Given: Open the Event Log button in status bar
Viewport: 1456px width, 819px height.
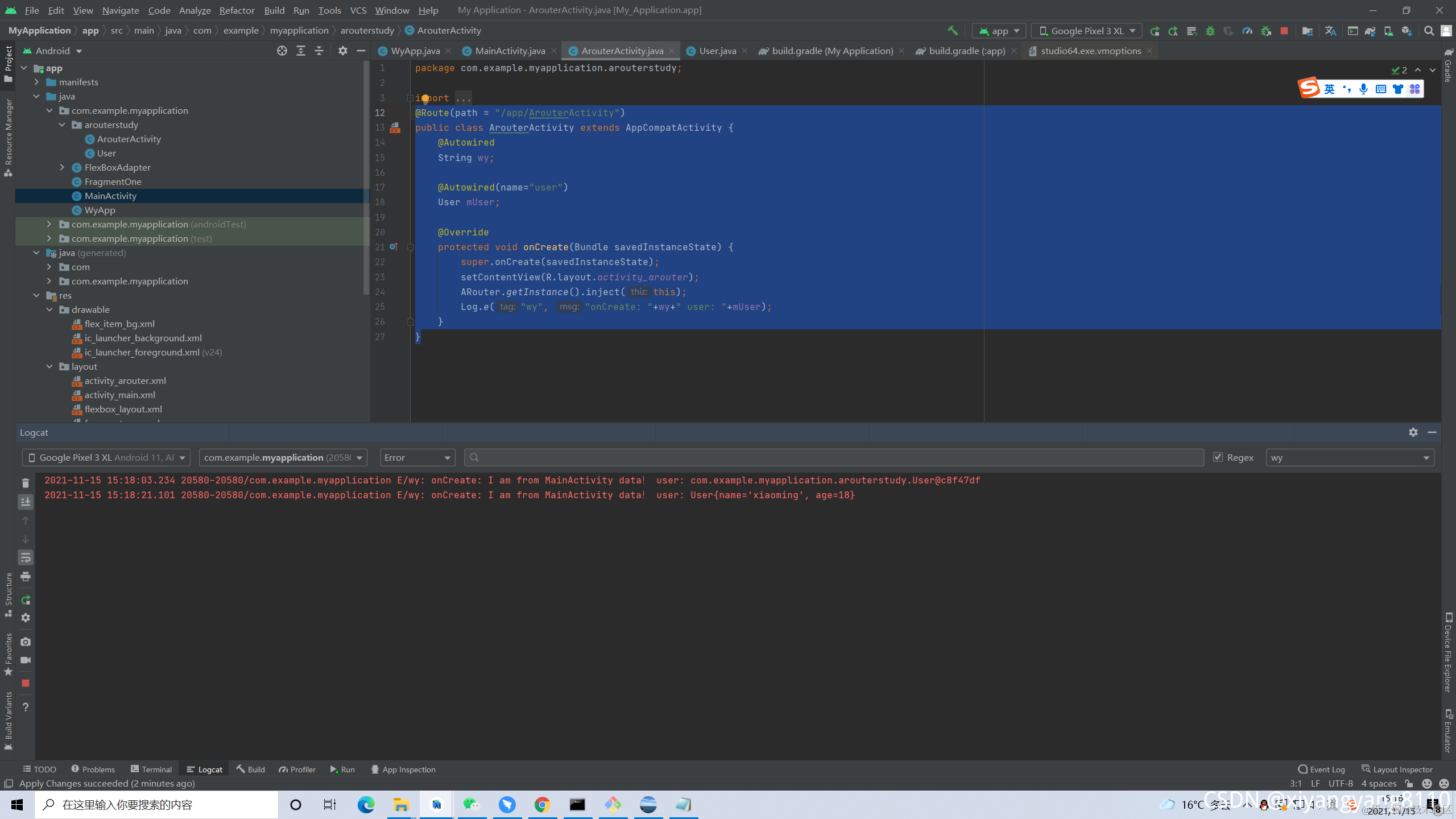Looking at the screenshot, I should 1322,769.
